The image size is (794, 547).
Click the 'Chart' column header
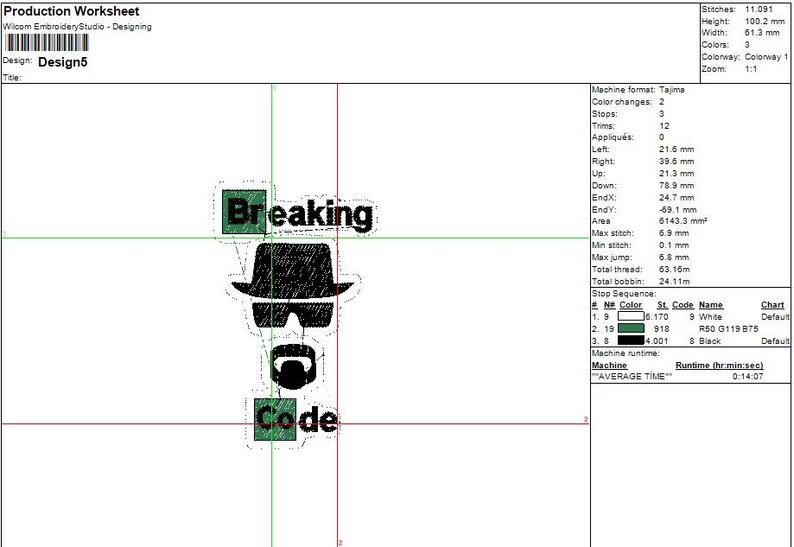tap(772, 305)
